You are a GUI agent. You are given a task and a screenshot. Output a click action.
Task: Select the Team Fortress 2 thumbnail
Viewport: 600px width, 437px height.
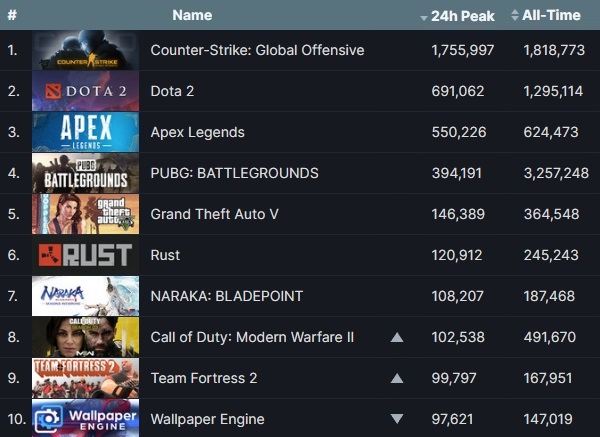[86, 378]
